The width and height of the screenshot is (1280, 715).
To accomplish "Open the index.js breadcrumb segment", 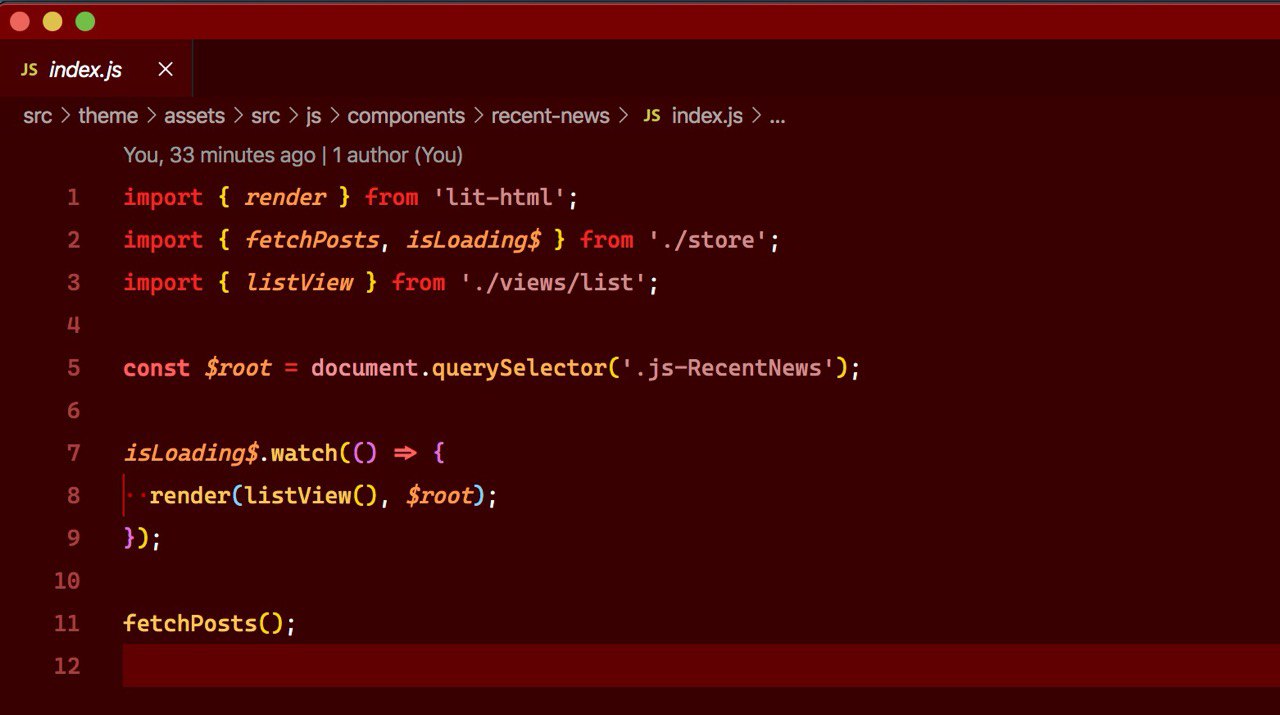I will [x=707, y=116].
